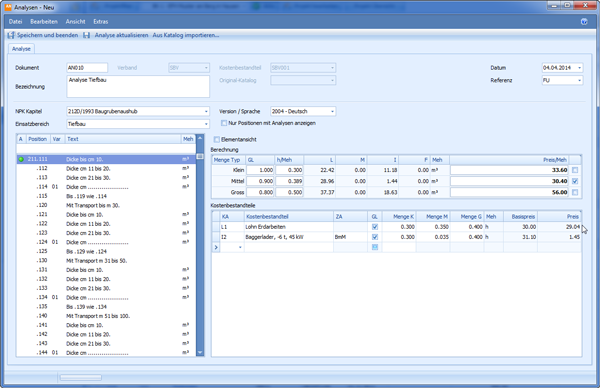Check the Gross row price checkbox

(x=575, y=192)
